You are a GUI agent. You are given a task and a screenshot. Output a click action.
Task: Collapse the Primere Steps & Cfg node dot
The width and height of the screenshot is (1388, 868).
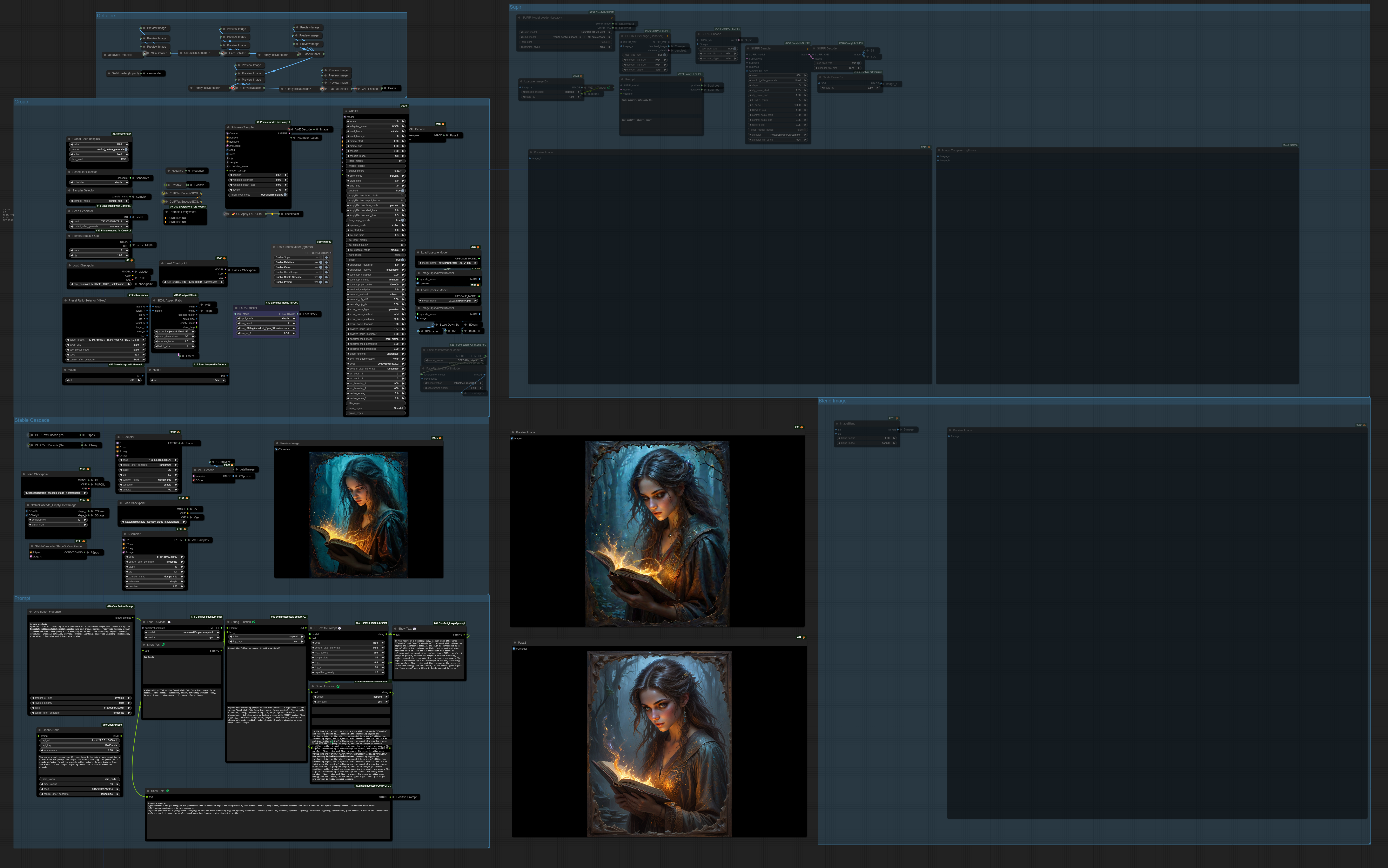click(x=69, y=236)
